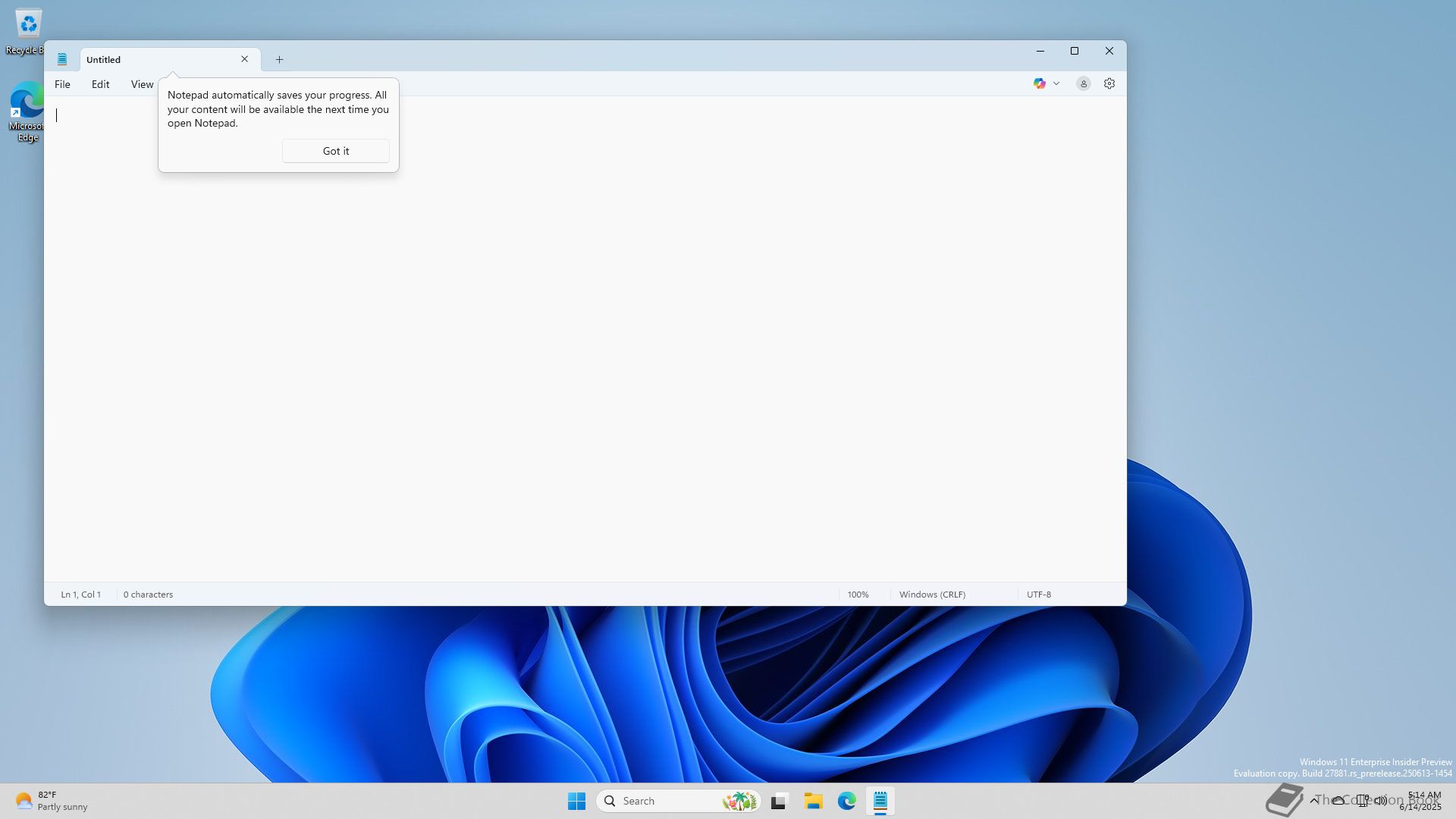1456x819 pixels.
Task: Expand the Copilot dropdown chevron
Action: 1056,83
